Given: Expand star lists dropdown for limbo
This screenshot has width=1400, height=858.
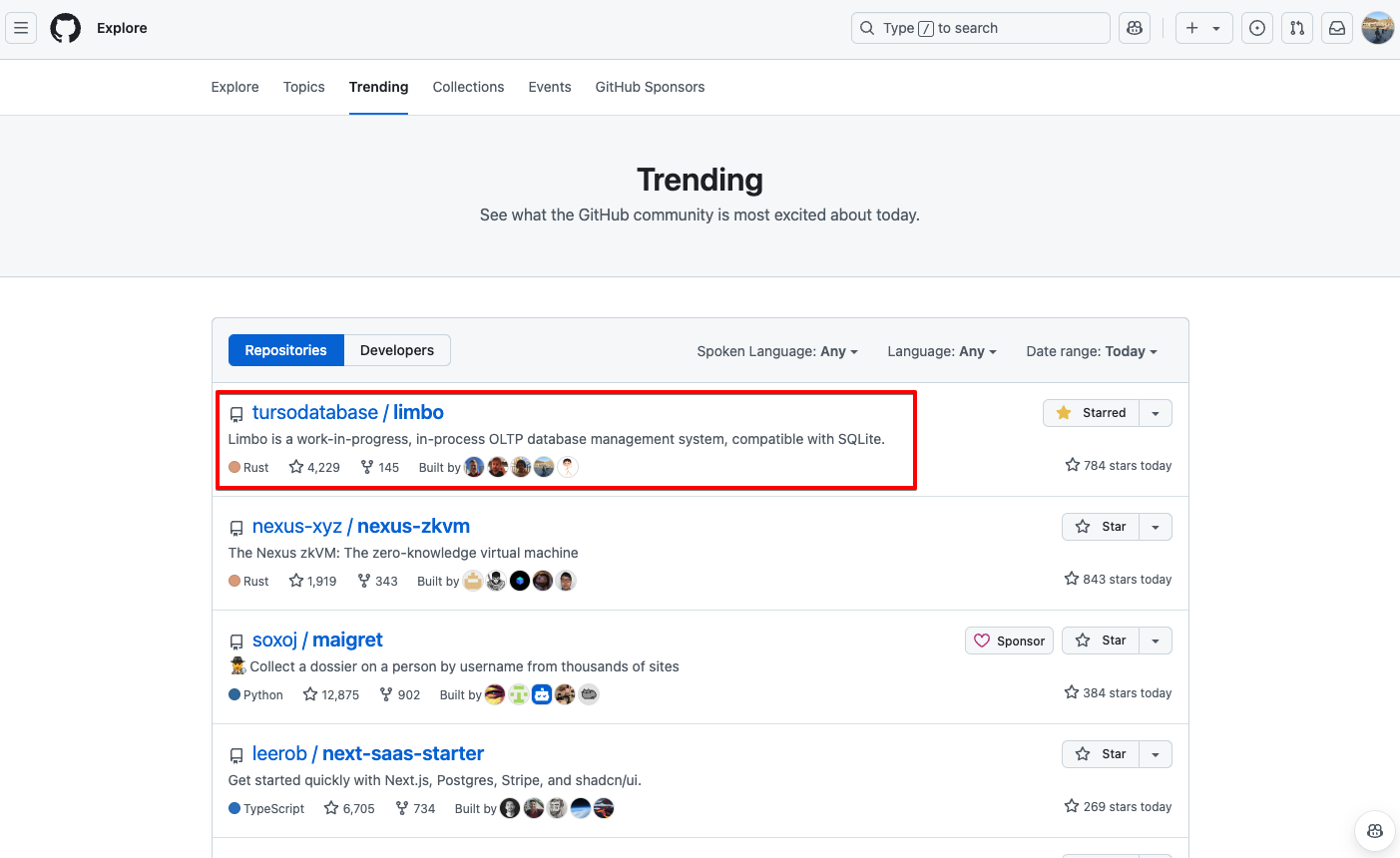Looking at the screenshot, I should point(1156,413).
